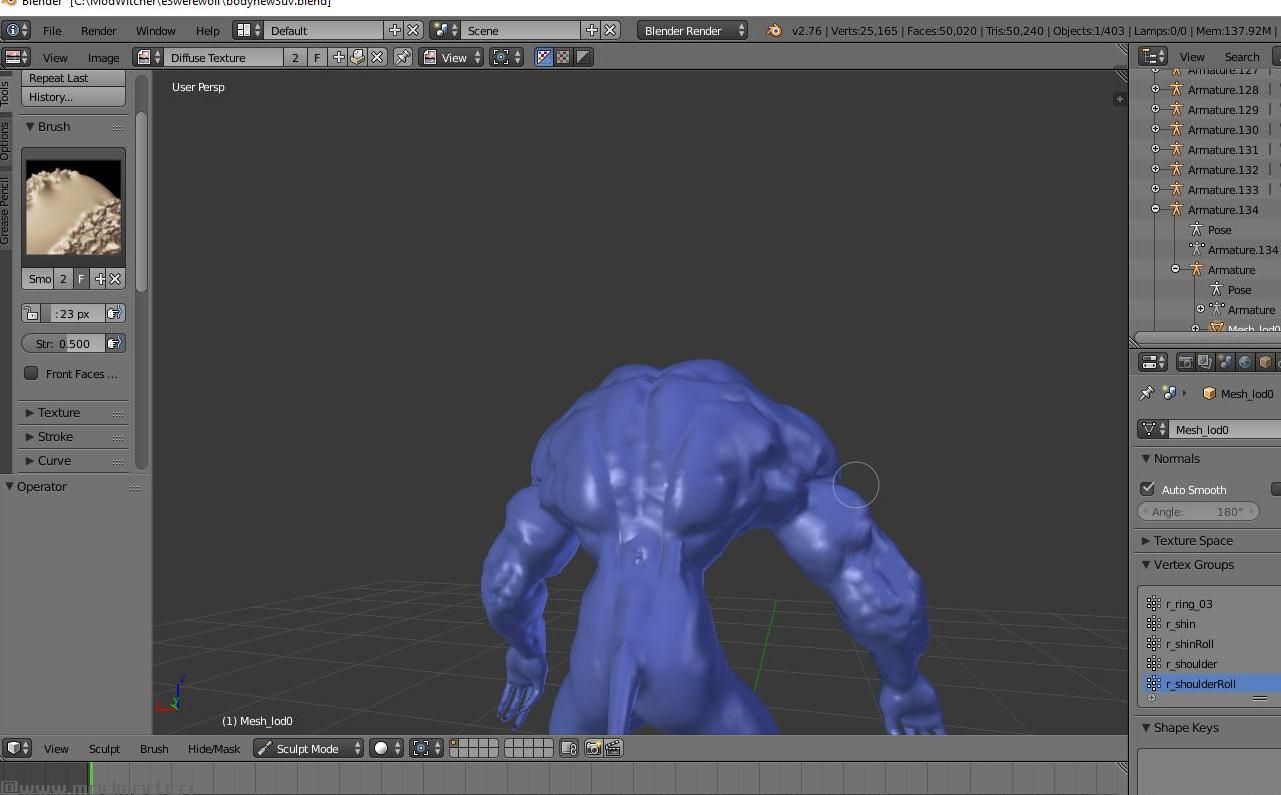Uncheck Auto Smooth option
Viewport: 1281px width, 795px height.
(x=1148, y=489)
